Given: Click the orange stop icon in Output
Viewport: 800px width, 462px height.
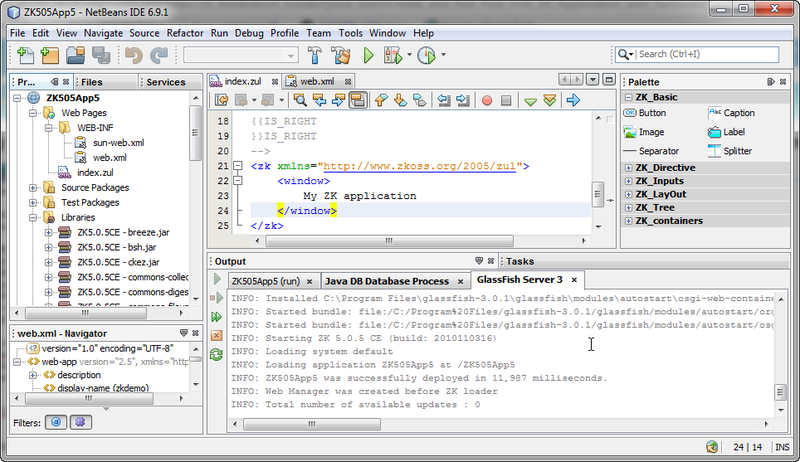Looking at the screenshot, I should 216,335.
